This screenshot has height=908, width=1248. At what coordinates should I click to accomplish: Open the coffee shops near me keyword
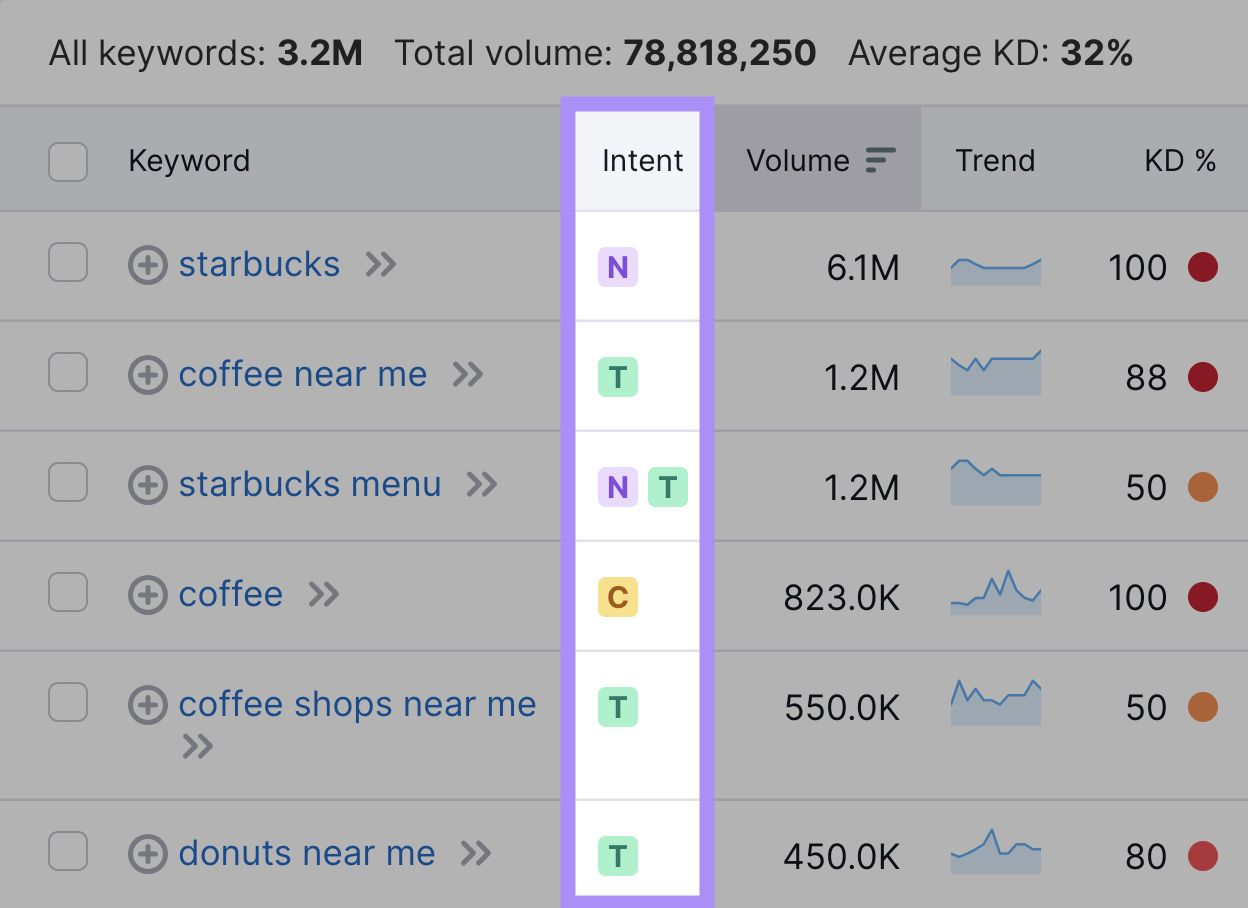click(x=357, y=704)
